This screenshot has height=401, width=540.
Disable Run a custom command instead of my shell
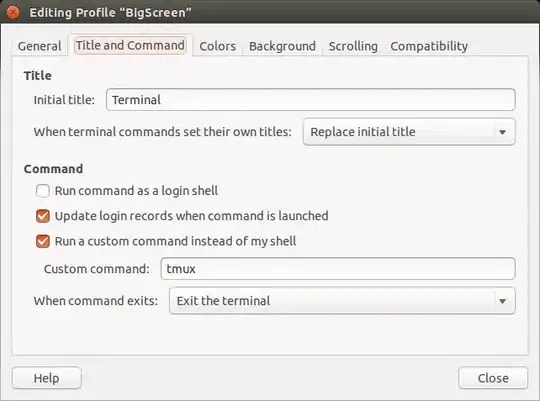pos(43,241)
